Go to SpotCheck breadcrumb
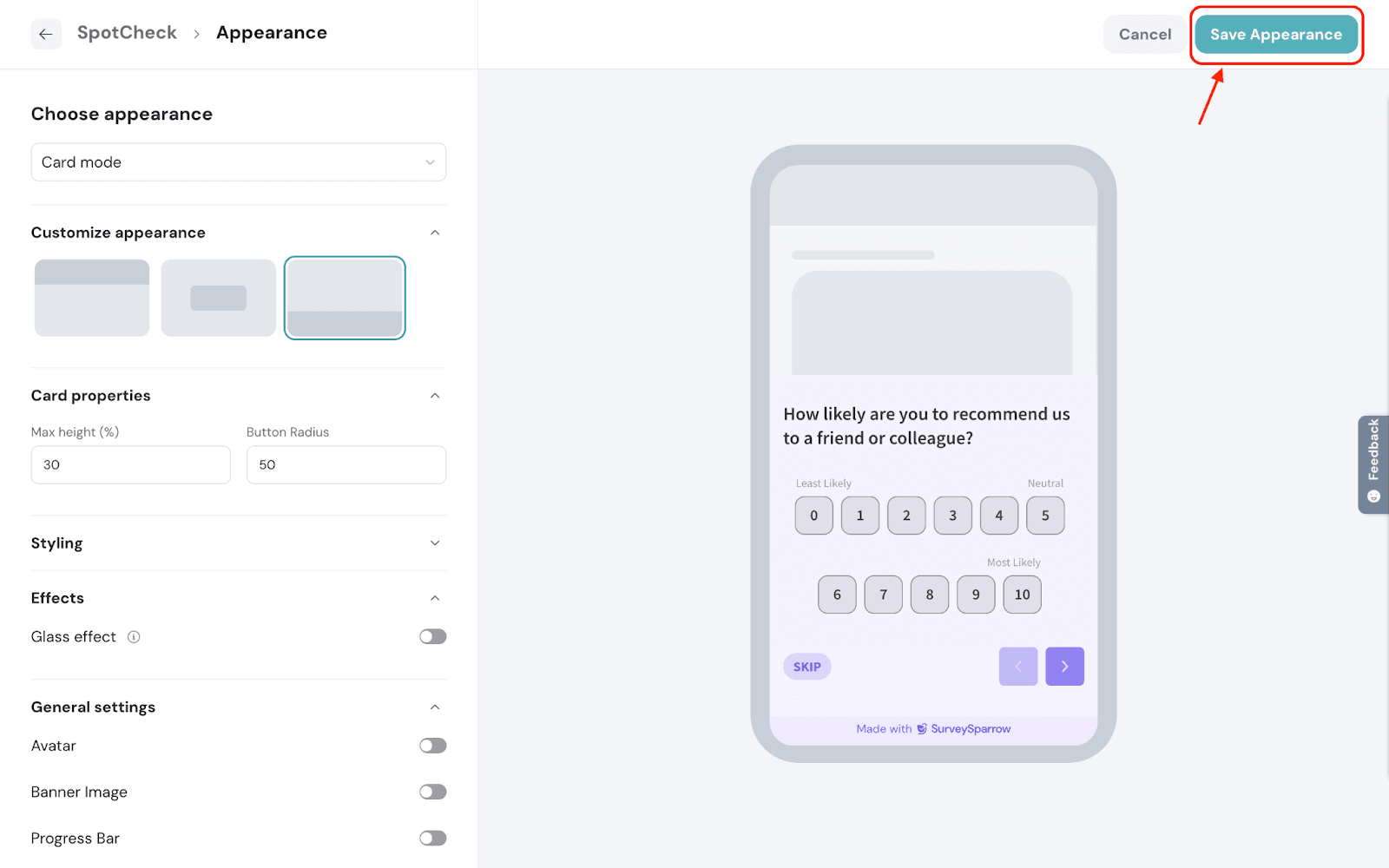1389x868 pixels. 127,33
